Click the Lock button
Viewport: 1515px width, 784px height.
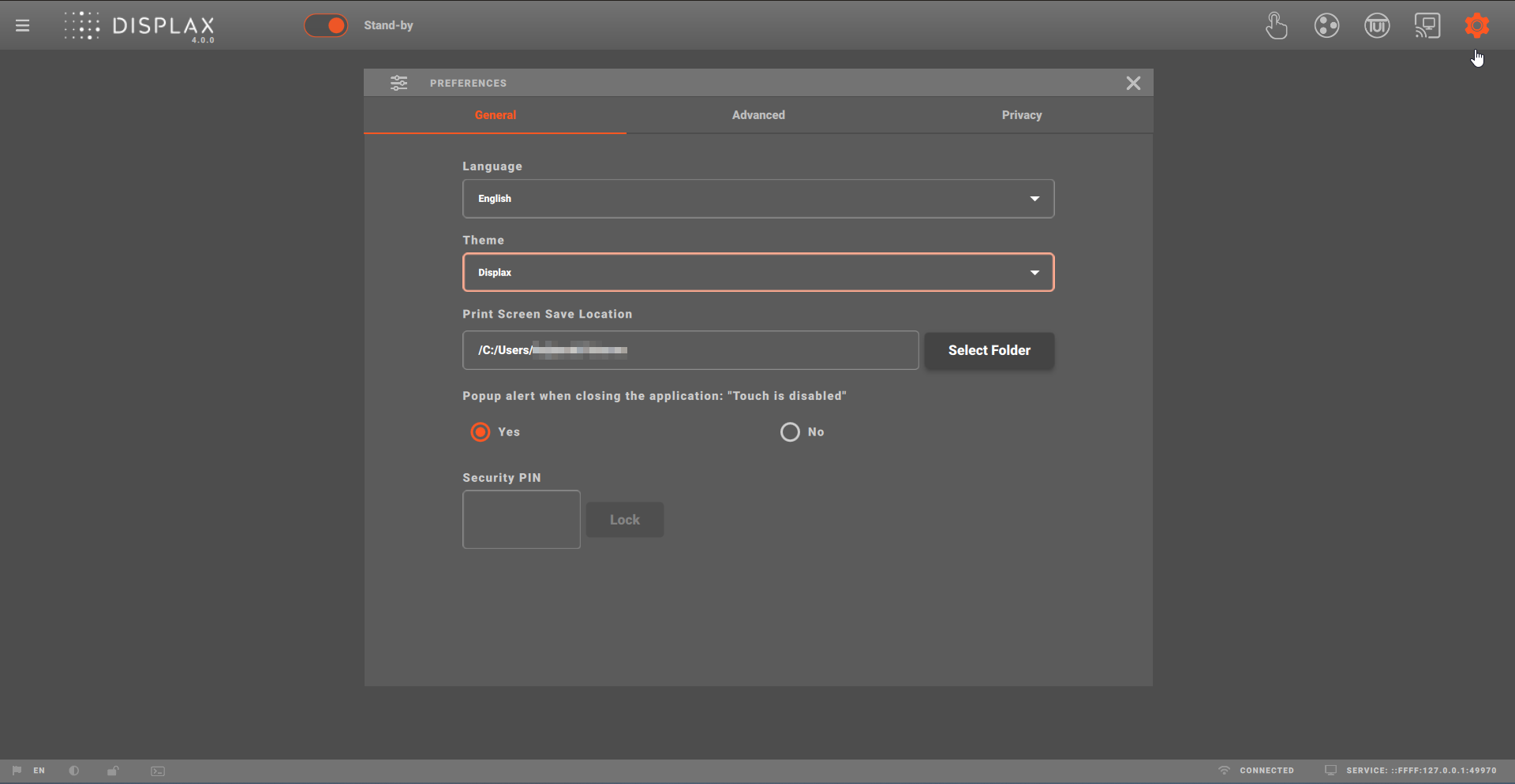tap(624, 520)
